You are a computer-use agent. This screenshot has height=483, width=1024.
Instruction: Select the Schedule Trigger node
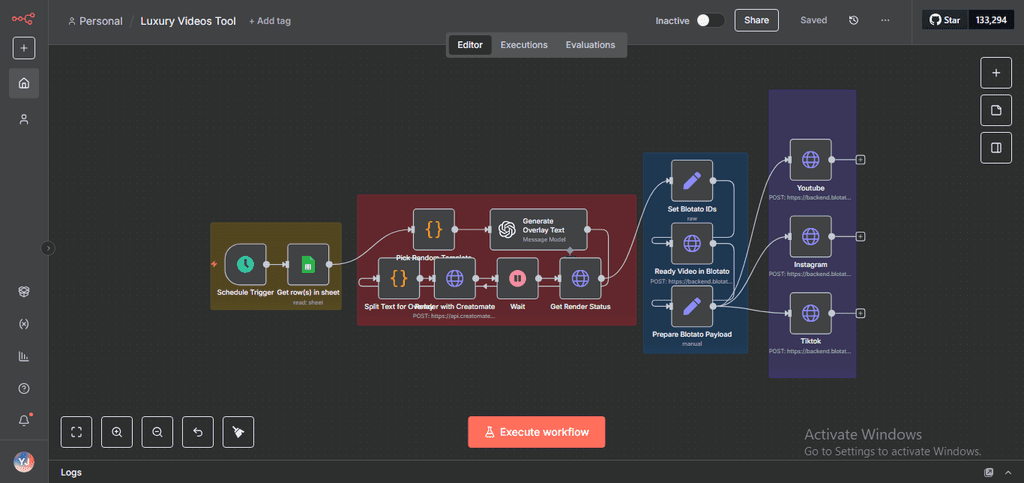click(246, 264)
